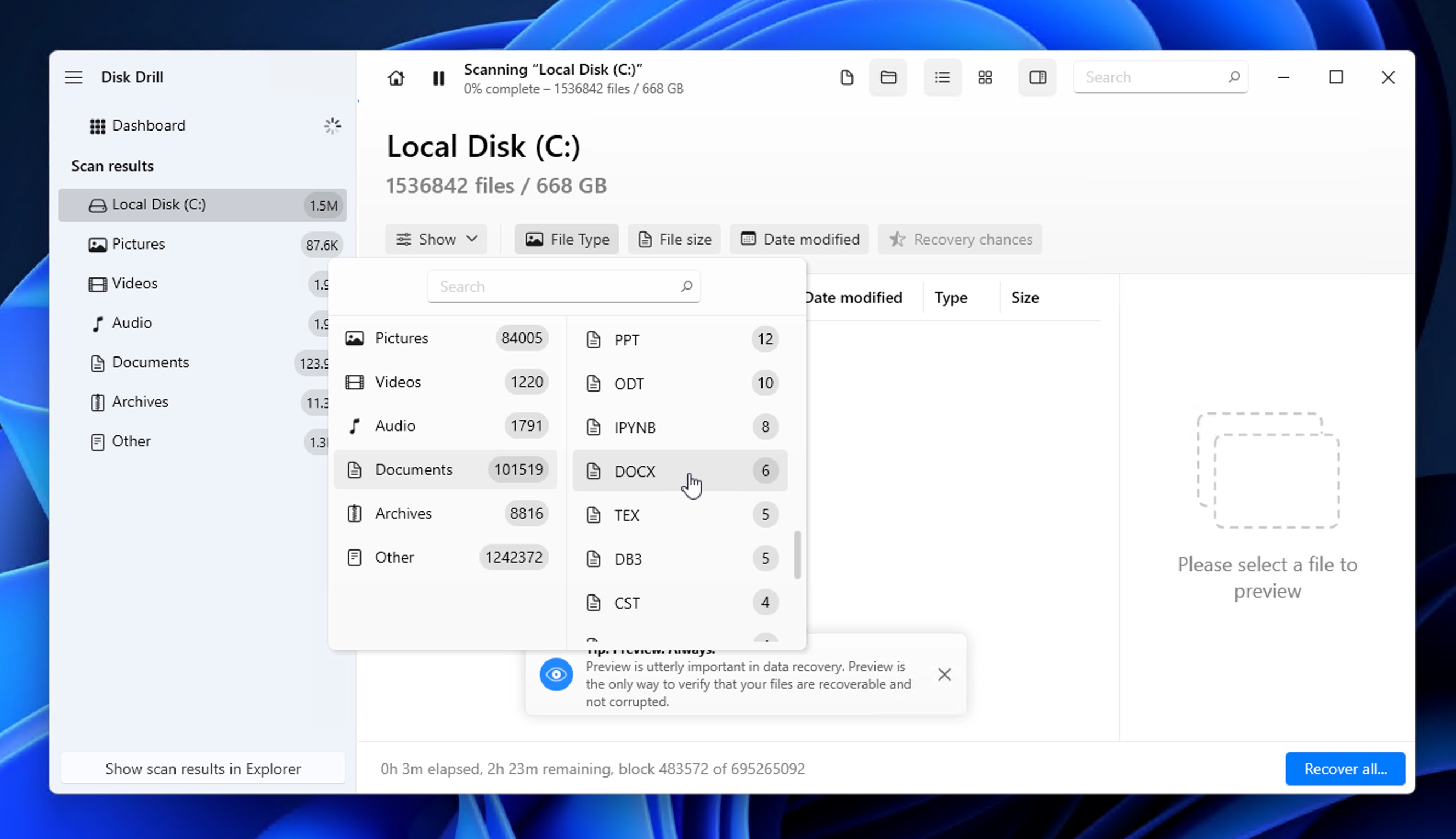Image resolution: width=1456 pixels, height=839 pixels.
Task: Click the Recover all button
Action: click(x=1345, y=769)
